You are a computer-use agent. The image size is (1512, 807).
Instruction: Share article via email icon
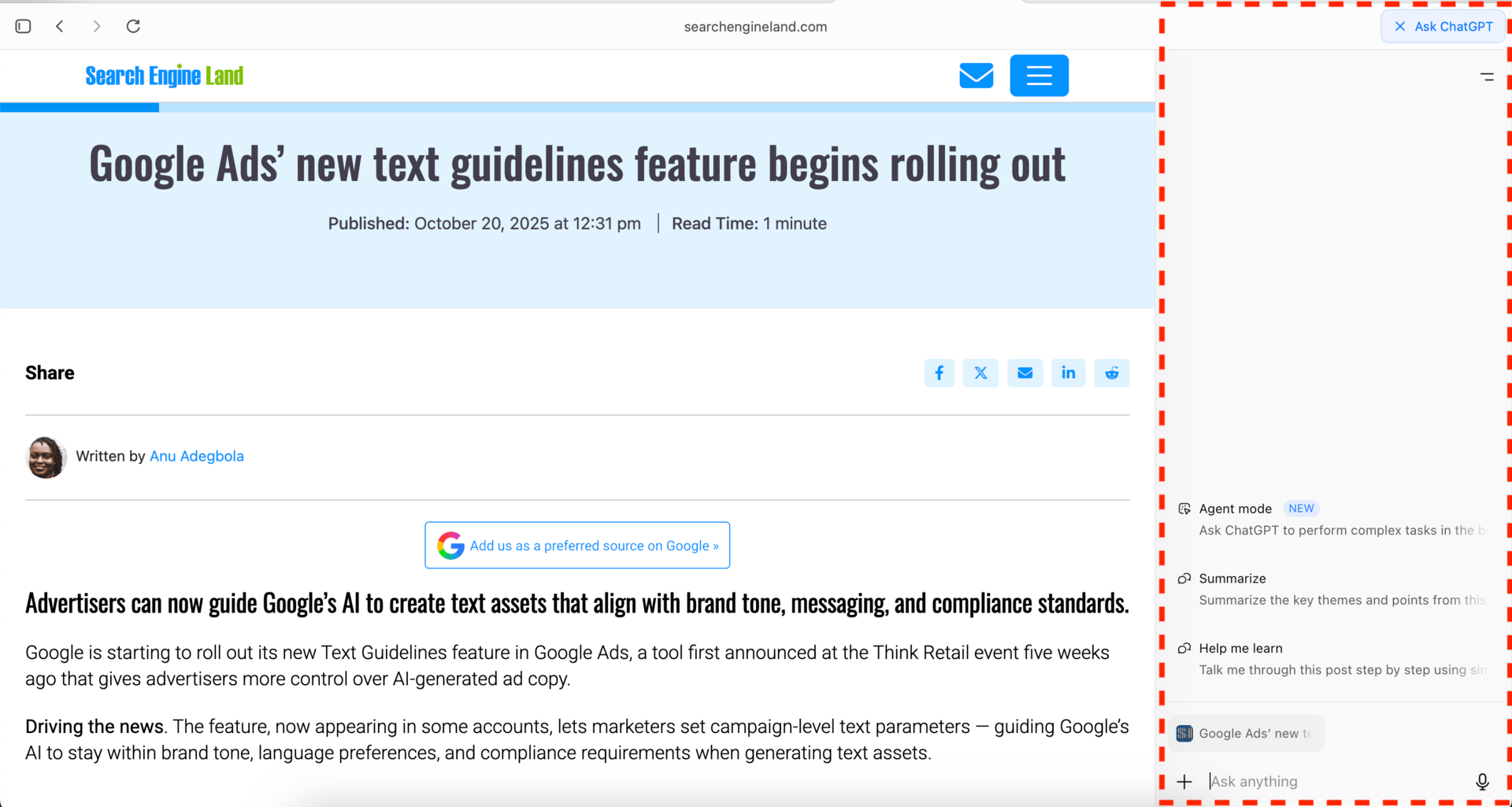1025,373
